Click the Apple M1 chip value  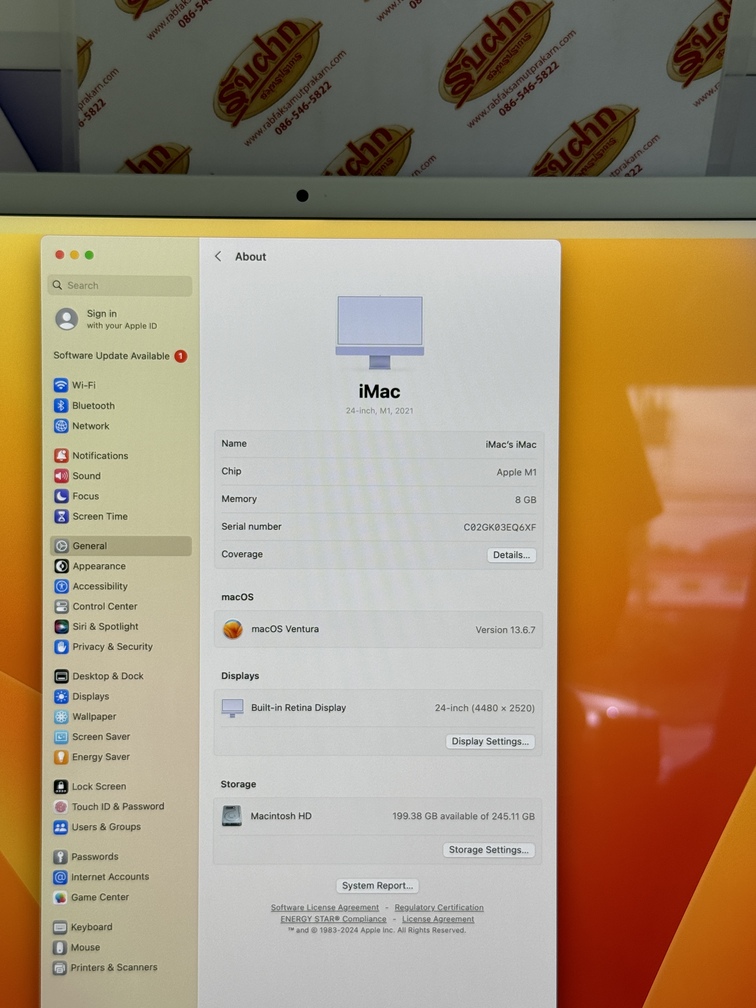516,472
